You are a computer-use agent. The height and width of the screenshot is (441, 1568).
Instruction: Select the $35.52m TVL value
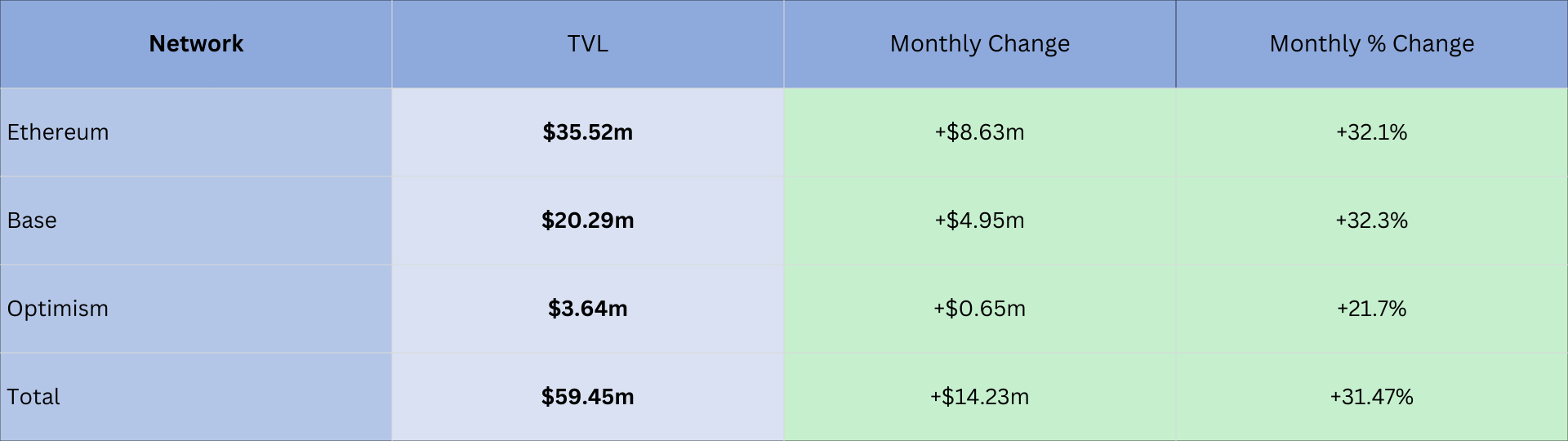[588, 132]
